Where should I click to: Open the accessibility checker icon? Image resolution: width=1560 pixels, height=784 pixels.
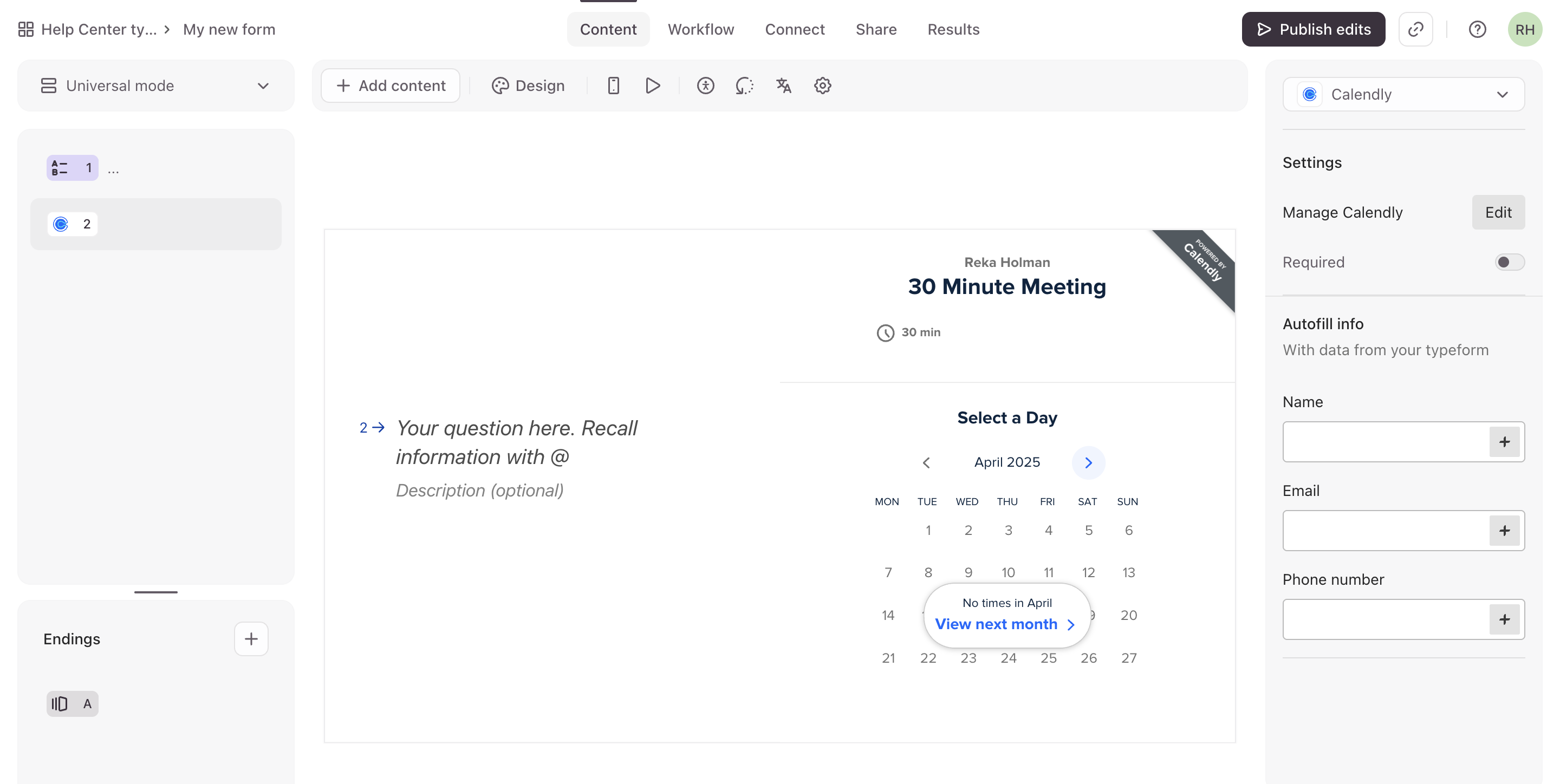click(705, 86)
